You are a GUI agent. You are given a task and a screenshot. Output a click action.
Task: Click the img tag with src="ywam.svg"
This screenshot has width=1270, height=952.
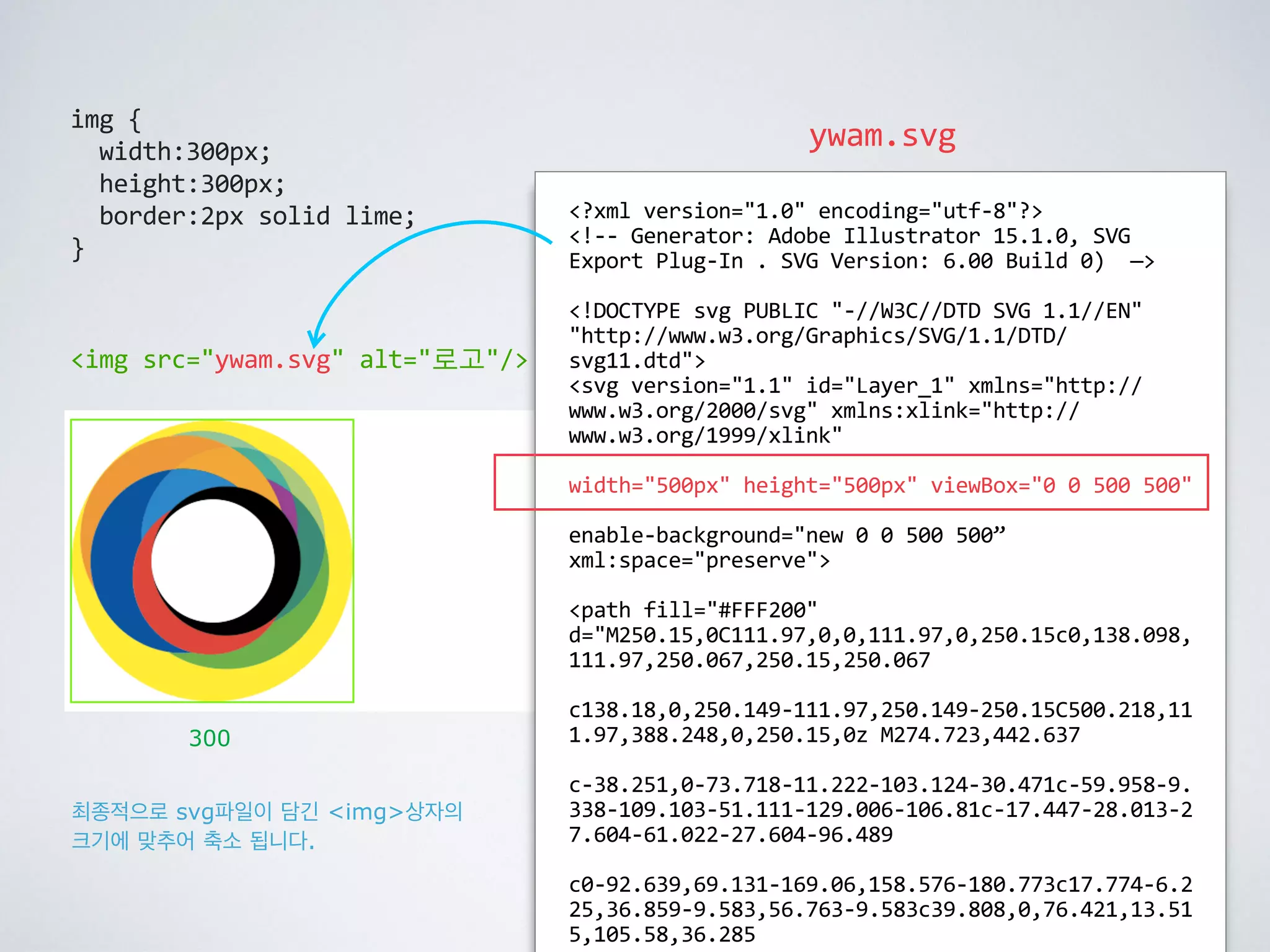click(300, 359)
